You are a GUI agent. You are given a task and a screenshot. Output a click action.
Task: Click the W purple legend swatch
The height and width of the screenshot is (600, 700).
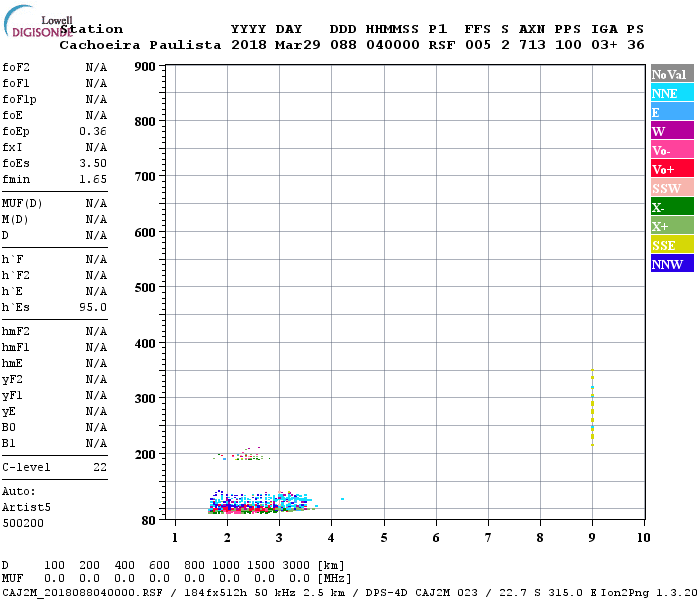672,130
